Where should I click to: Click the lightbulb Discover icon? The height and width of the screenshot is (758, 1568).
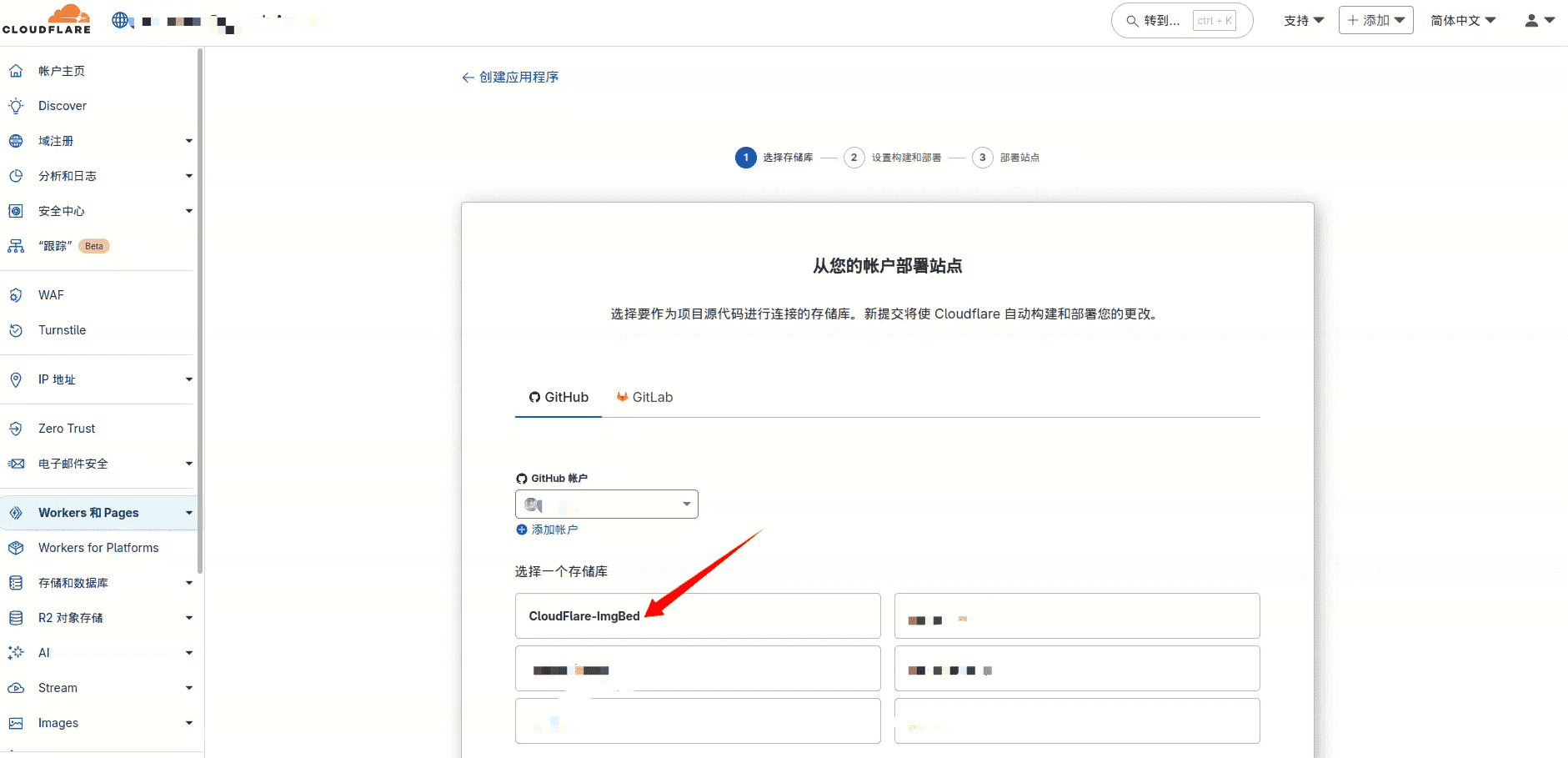16,106
